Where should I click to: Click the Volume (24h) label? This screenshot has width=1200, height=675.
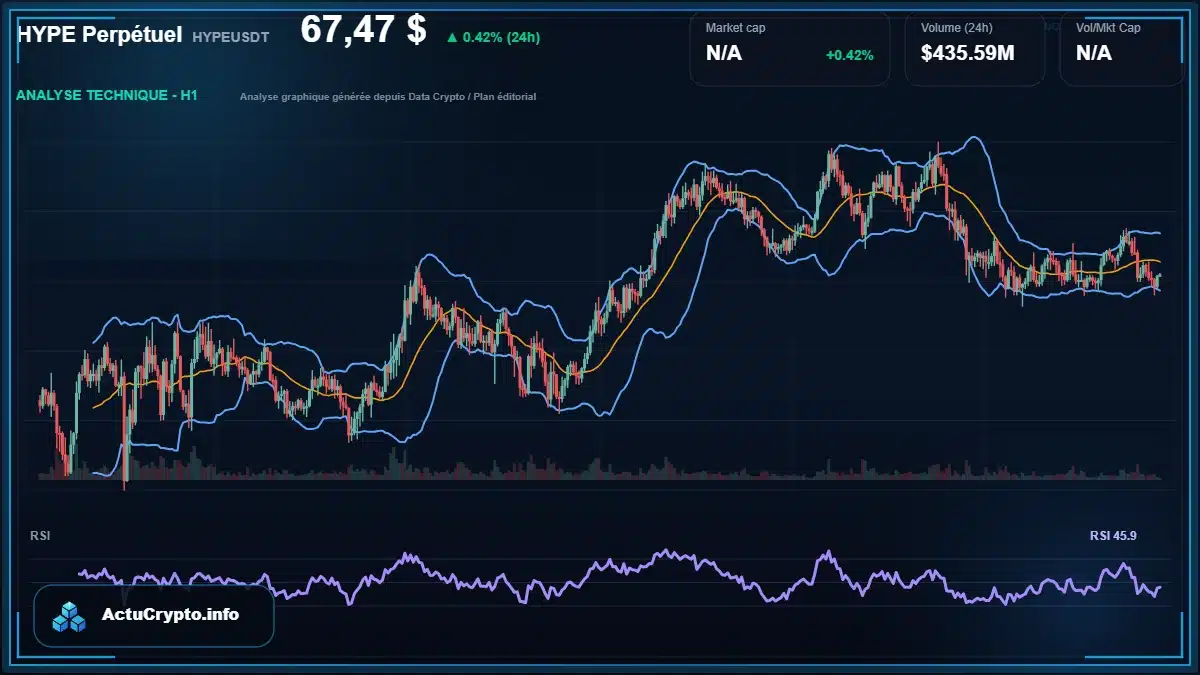[958, 28]
